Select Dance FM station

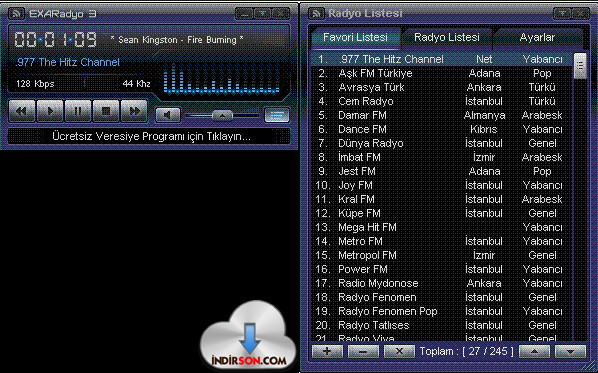[441, 129]
